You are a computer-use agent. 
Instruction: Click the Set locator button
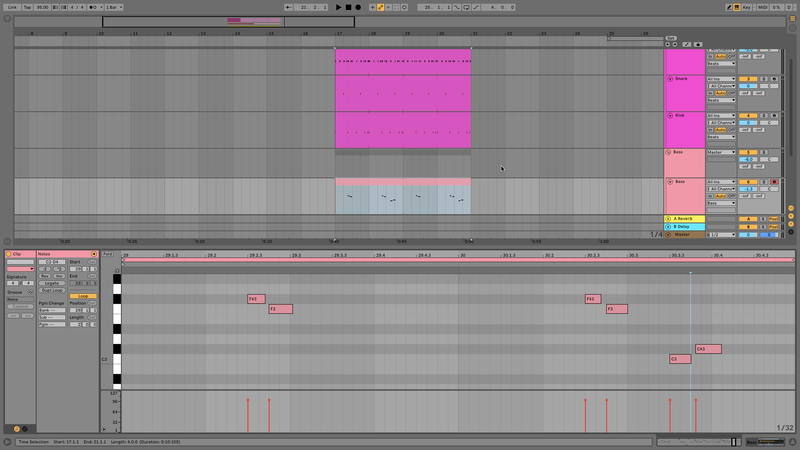[x=671, y=38]
